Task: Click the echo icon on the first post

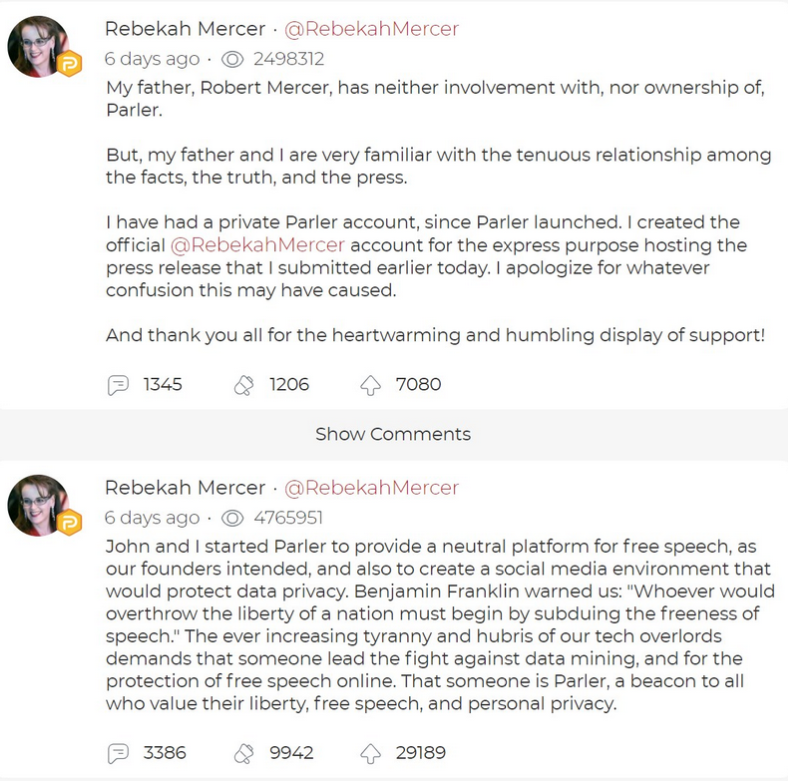Action: tap(244, 385)
